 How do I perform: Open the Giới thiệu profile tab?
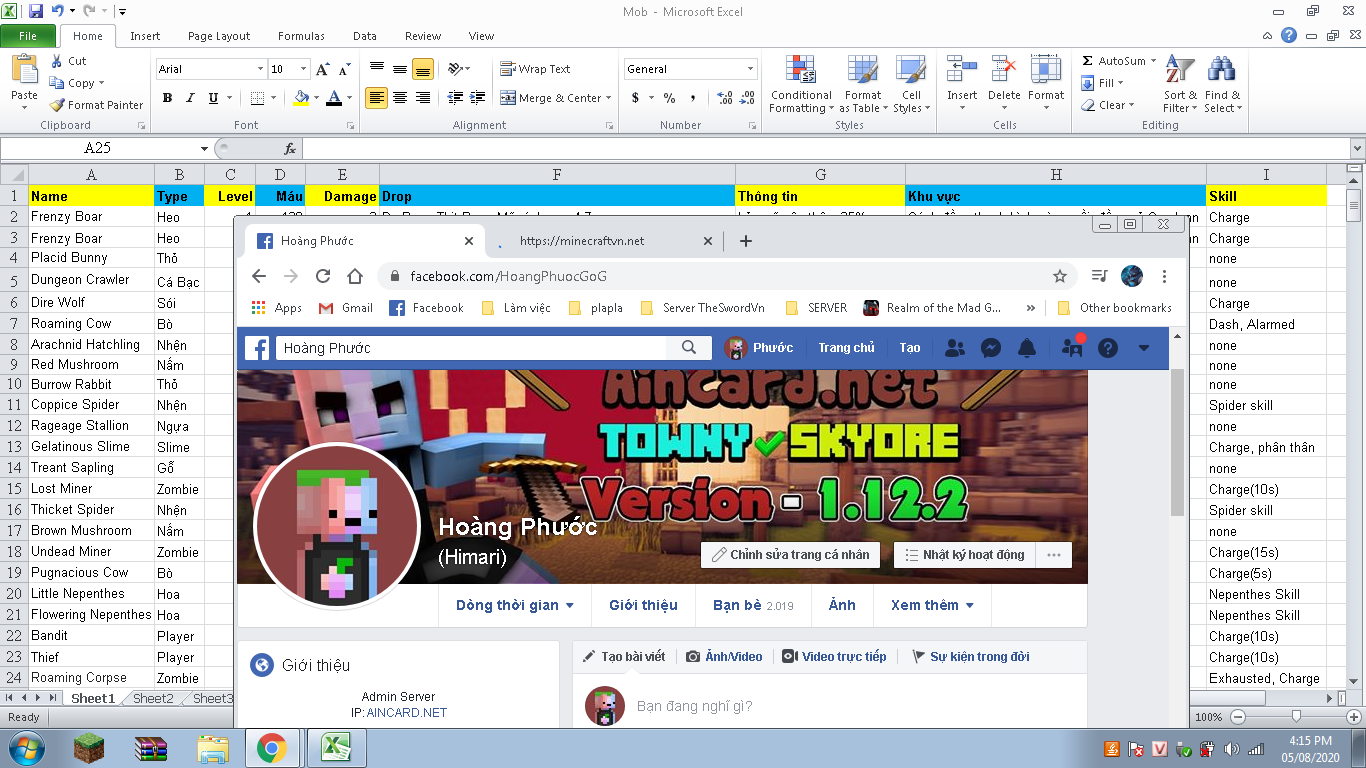643,605
